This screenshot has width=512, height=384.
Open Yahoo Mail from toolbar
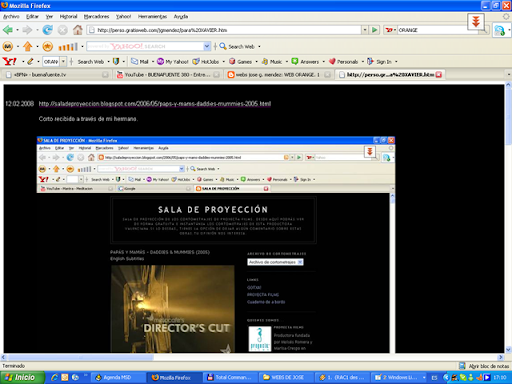point(140,62)
